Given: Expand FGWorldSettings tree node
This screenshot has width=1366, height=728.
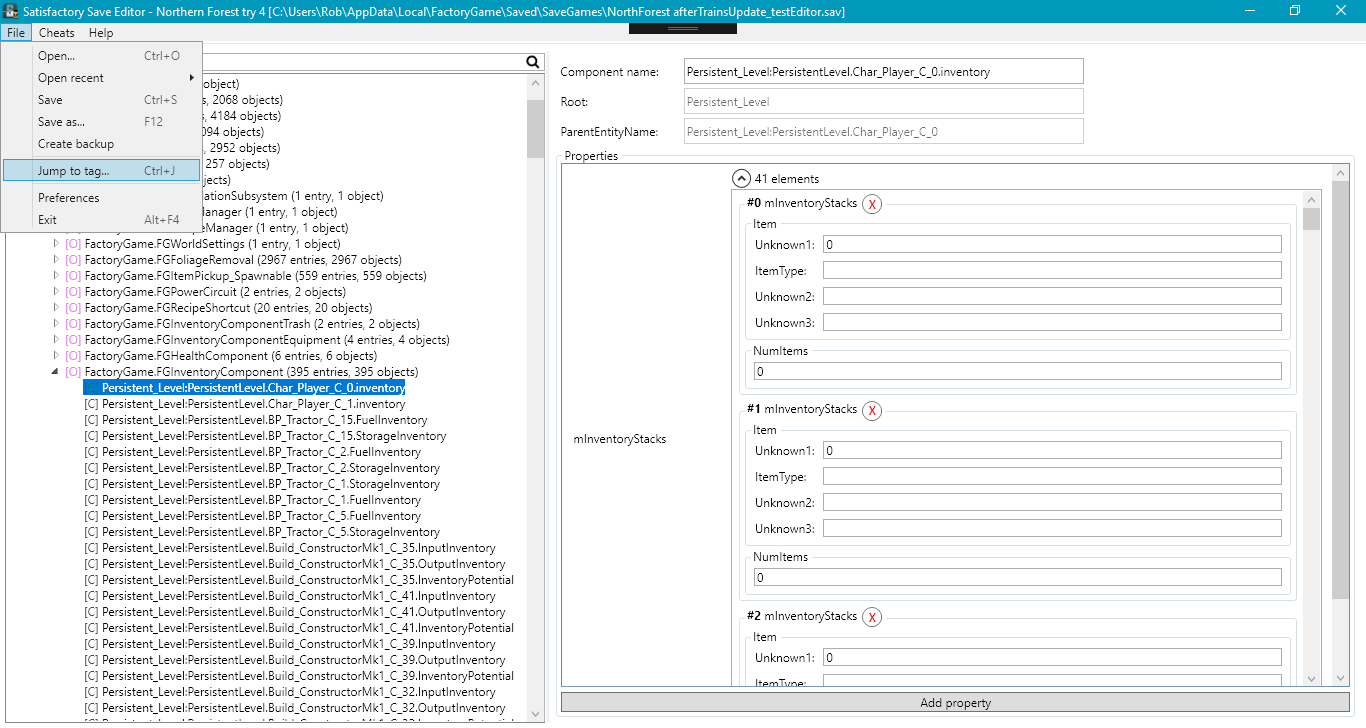Looking at the screenshot, I should click(x=56, y=244).
